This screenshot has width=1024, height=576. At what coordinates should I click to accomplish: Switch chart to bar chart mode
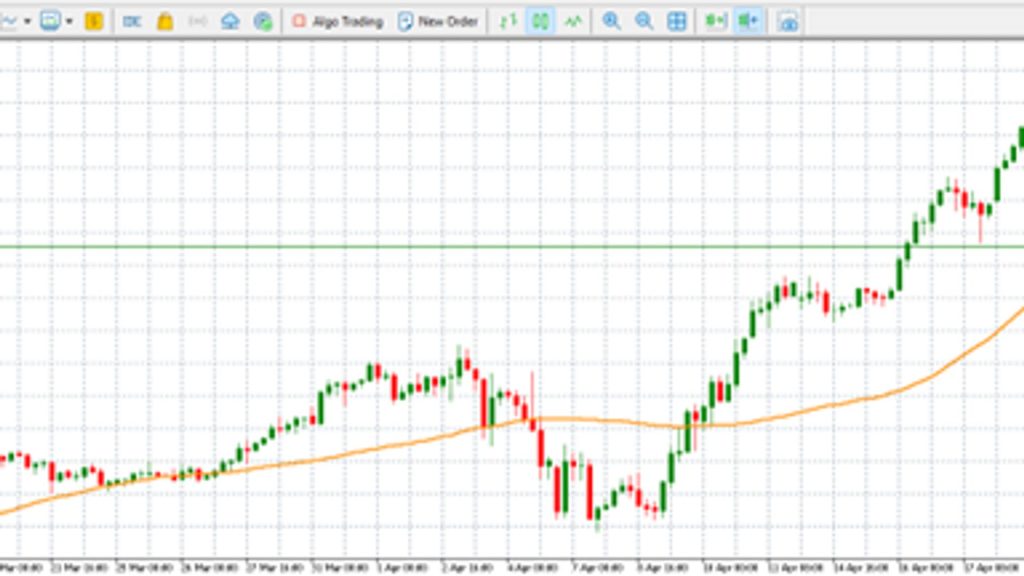pyautogui.click(x=508, y=21)
